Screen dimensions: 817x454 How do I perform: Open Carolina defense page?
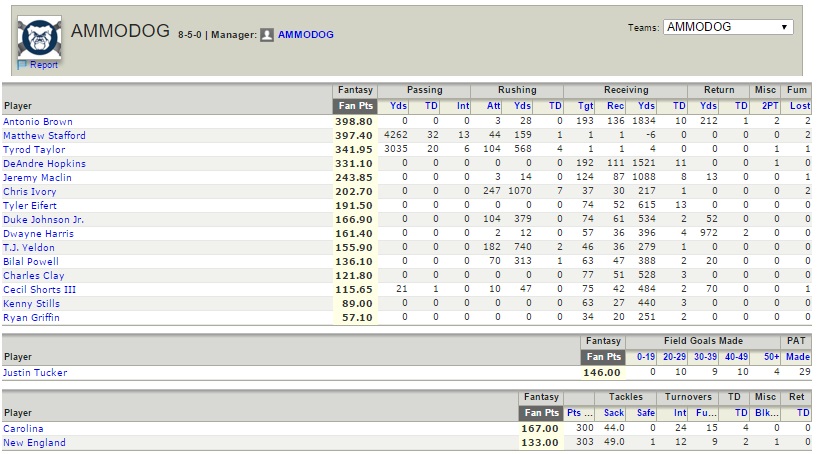pyautogui.click(x=23, y=428)
